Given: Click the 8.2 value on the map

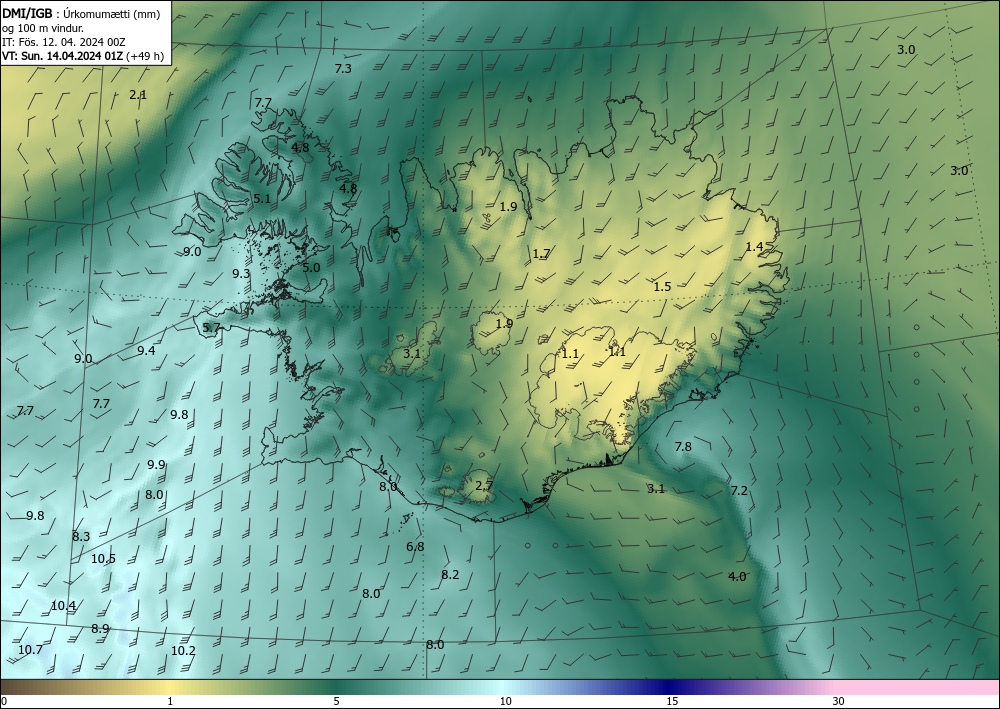Looking at the screenshot, I should click(x=450, y=575).
